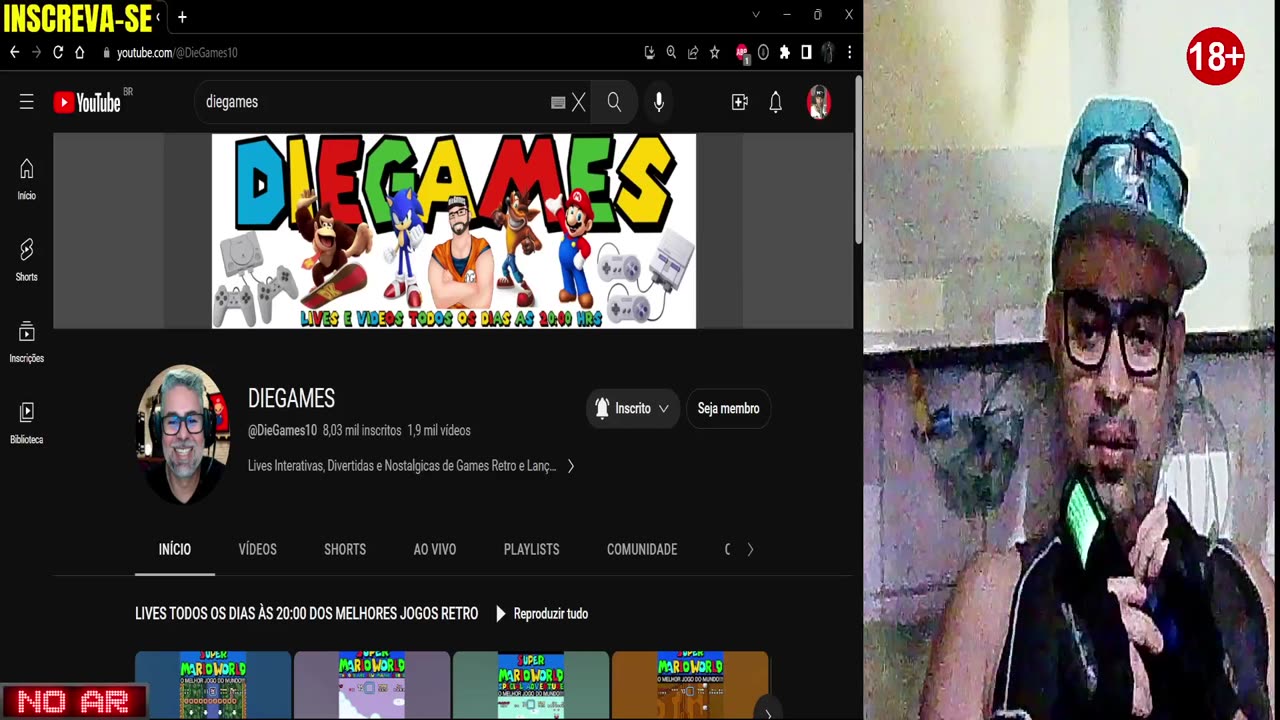
Task: Open the YouTube hamburger guide menu
Action: point(27,102)
